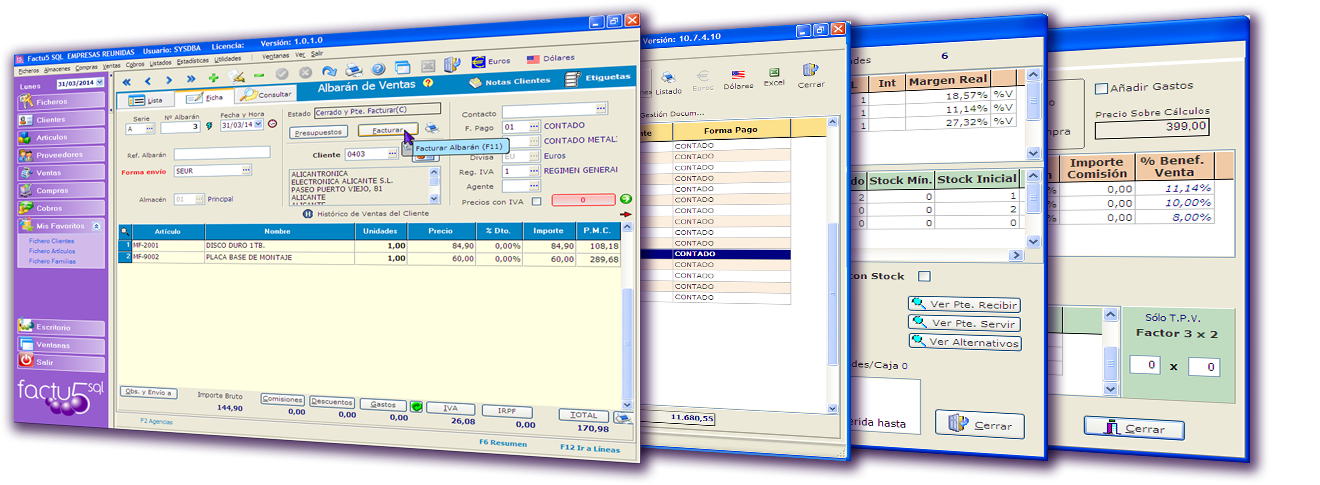Click green arrow icon beside Precios con IVA

click(626, 199)
